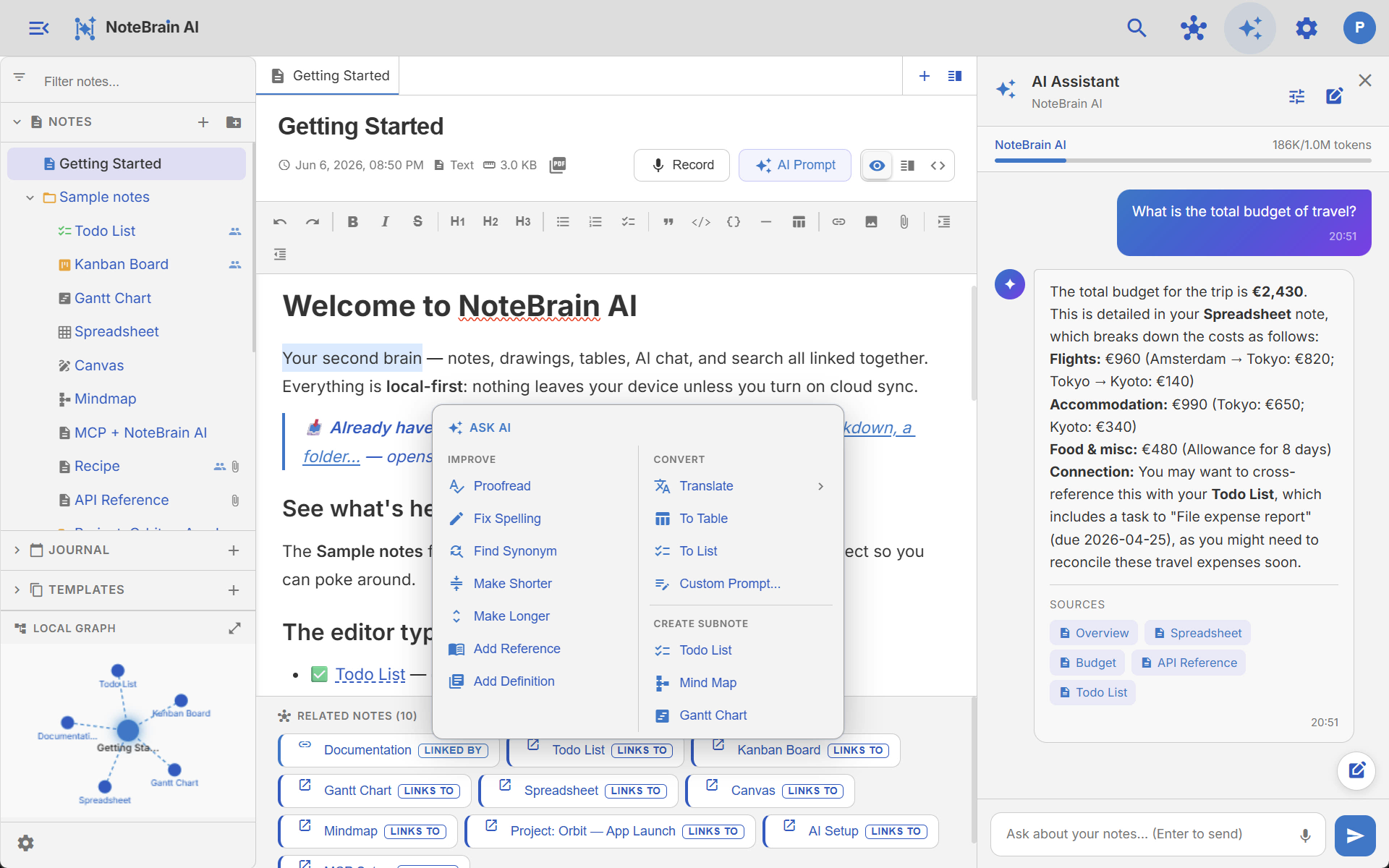This screenshot has width=1389, height=868.
Task: Send the AI chat message
Action: pyautogui.click(x=1354, y=836)
